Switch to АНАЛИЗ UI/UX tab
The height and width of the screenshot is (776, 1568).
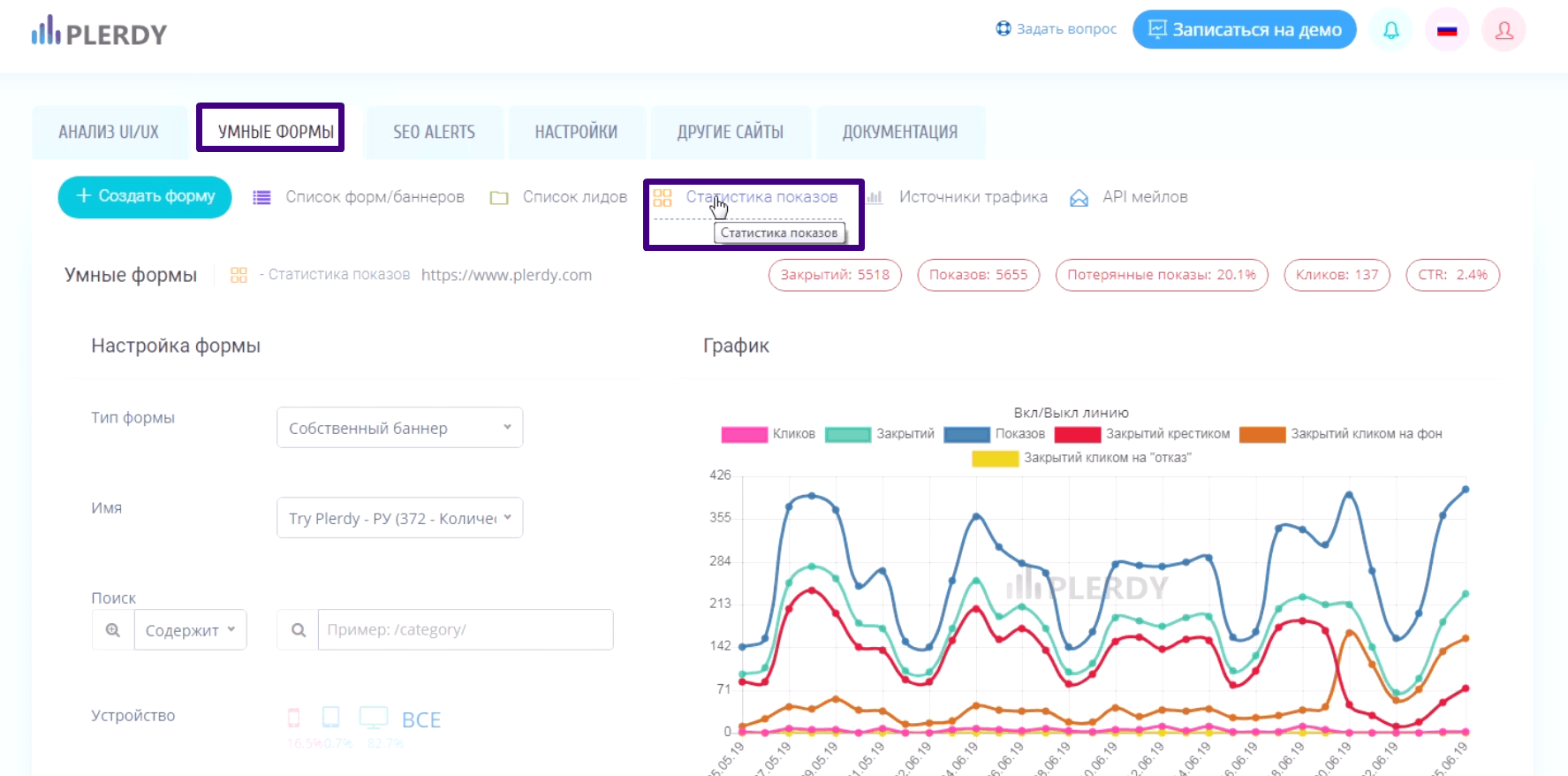point(109,132)
